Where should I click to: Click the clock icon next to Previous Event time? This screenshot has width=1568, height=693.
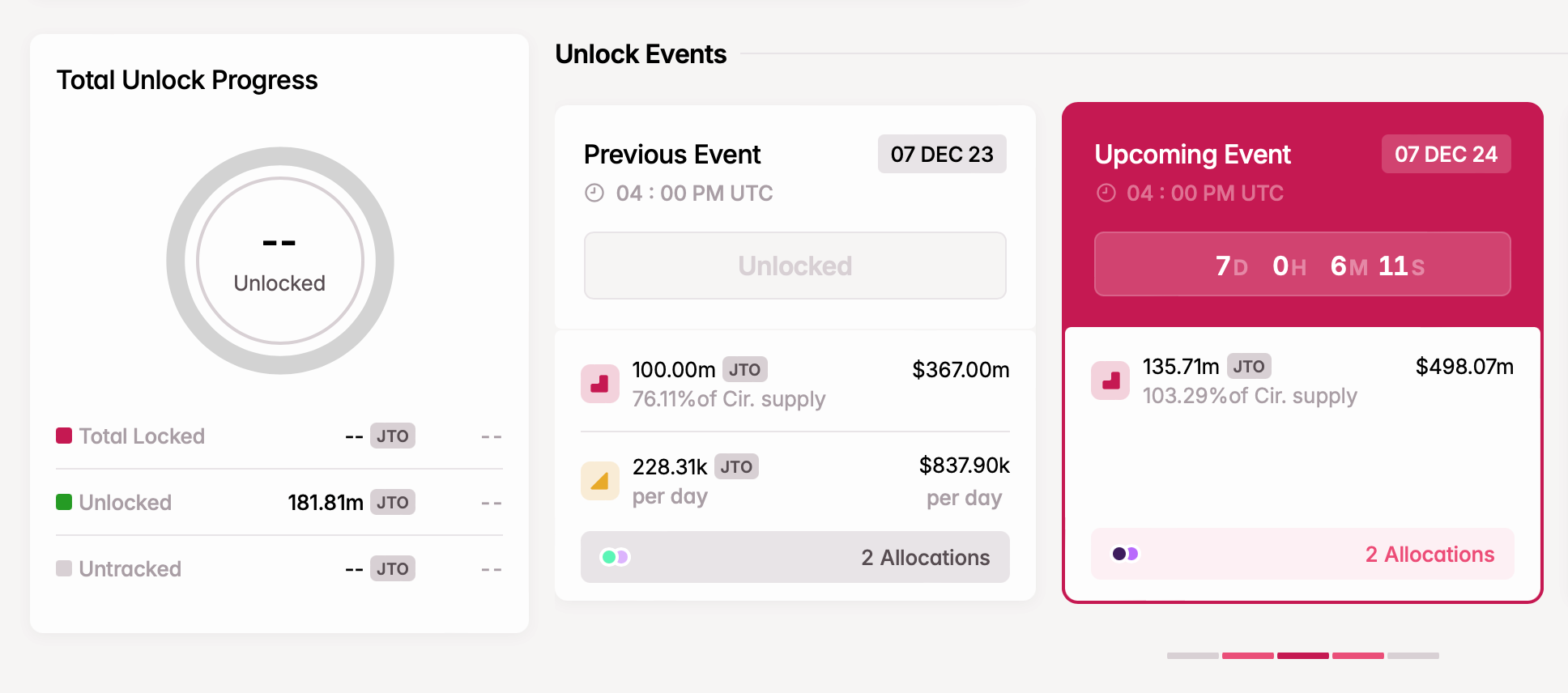click(x=594, y=193)
